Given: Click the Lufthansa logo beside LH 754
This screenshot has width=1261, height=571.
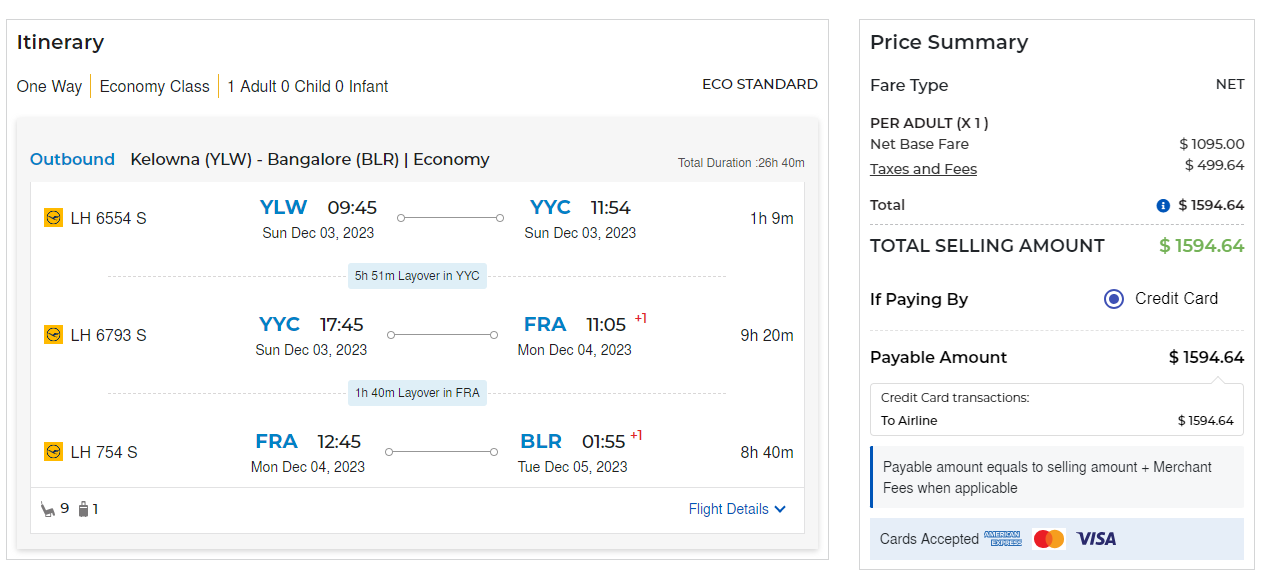Looking at the screenshot, I should coord(53,452).
